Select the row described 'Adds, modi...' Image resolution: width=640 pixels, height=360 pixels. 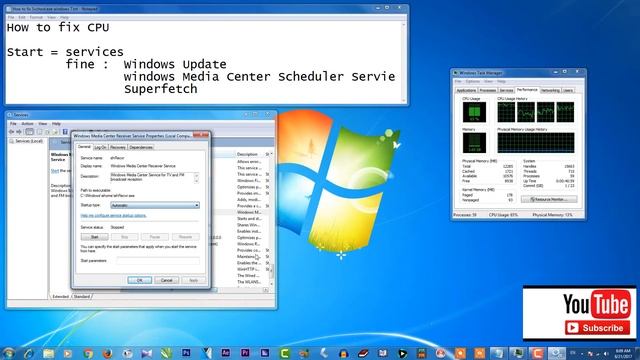pos(249,200)
